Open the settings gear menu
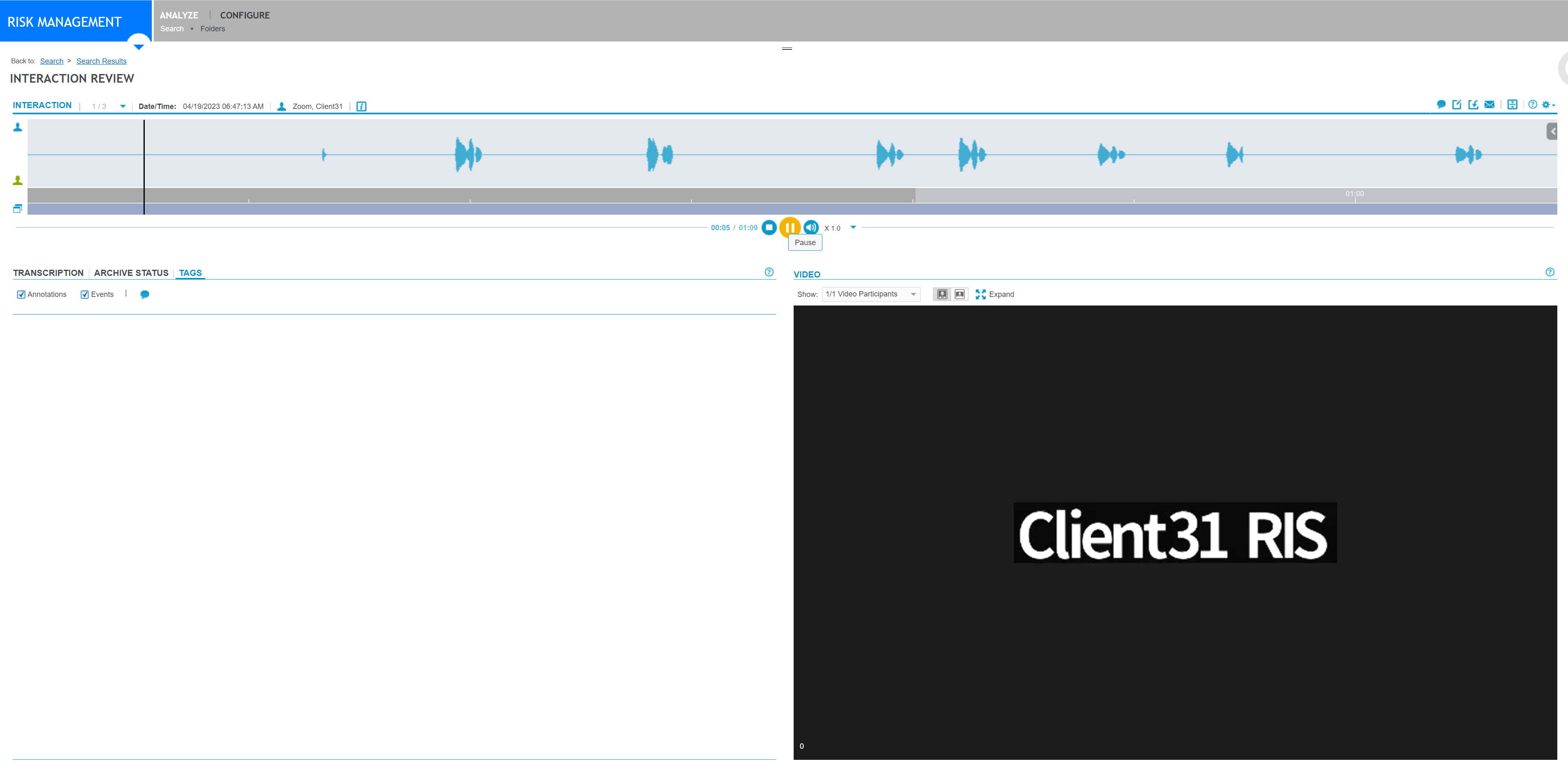The width and height of the screenshot is (1568, 773). point(1546,104)
